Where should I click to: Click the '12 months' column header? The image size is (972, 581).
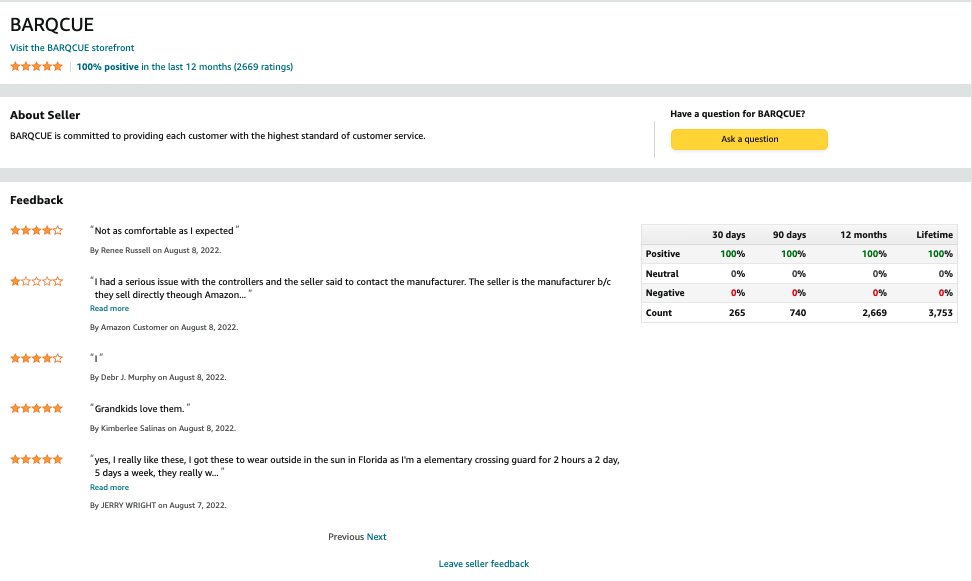tap(864, 234)
